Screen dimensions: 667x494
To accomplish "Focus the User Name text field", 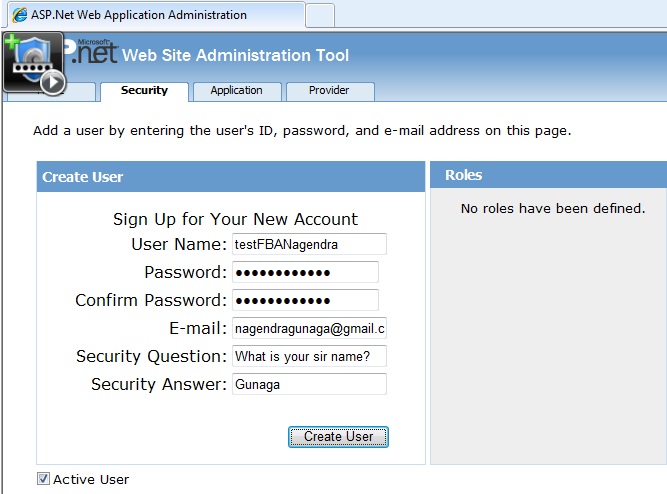I will pyautogui.click(x=309, y=244).
